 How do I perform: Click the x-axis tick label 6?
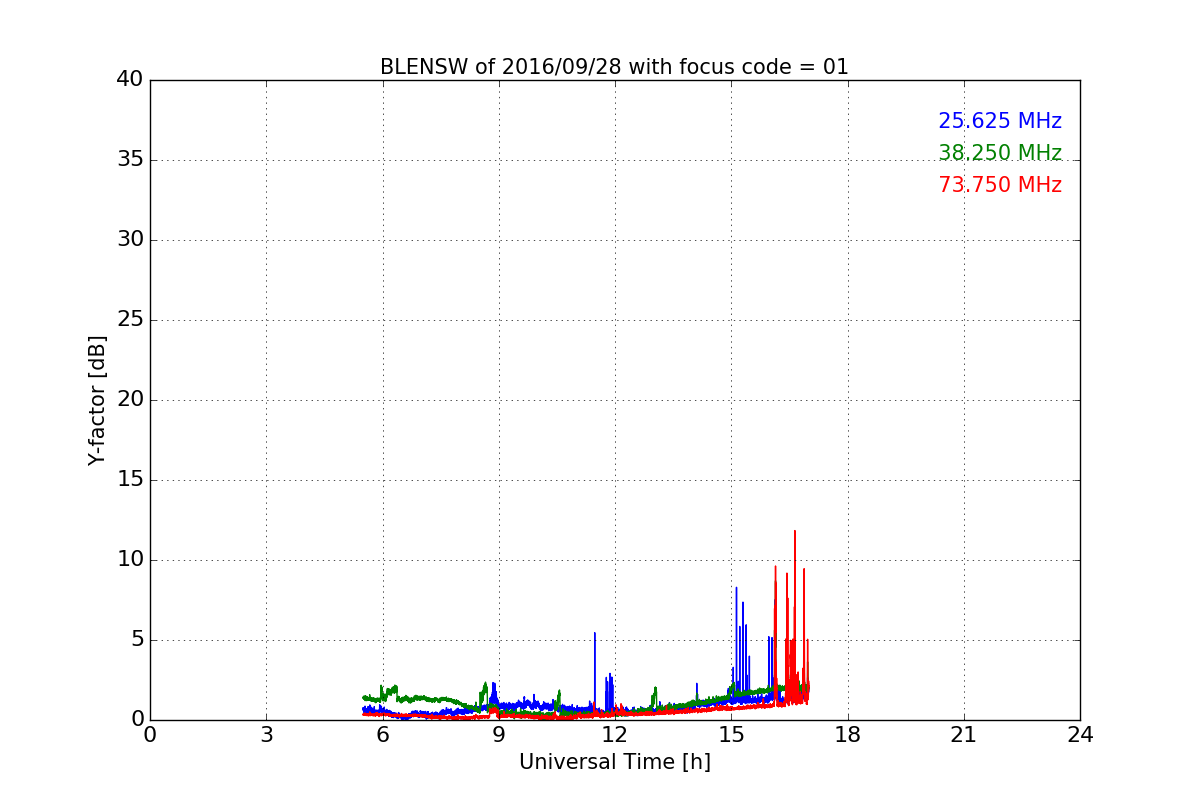(x=383, y=735)
